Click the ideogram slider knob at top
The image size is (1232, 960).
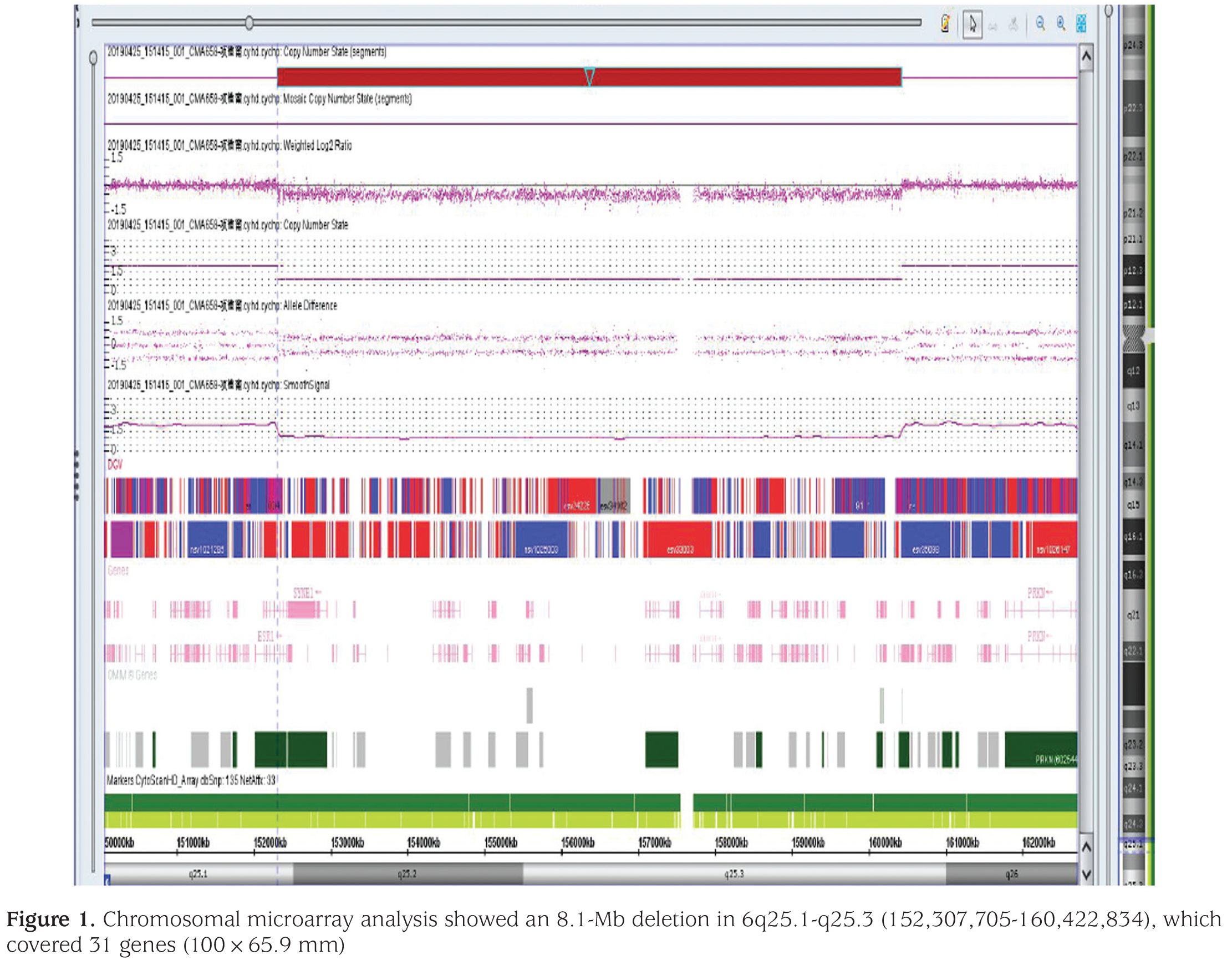(1108, 11)
